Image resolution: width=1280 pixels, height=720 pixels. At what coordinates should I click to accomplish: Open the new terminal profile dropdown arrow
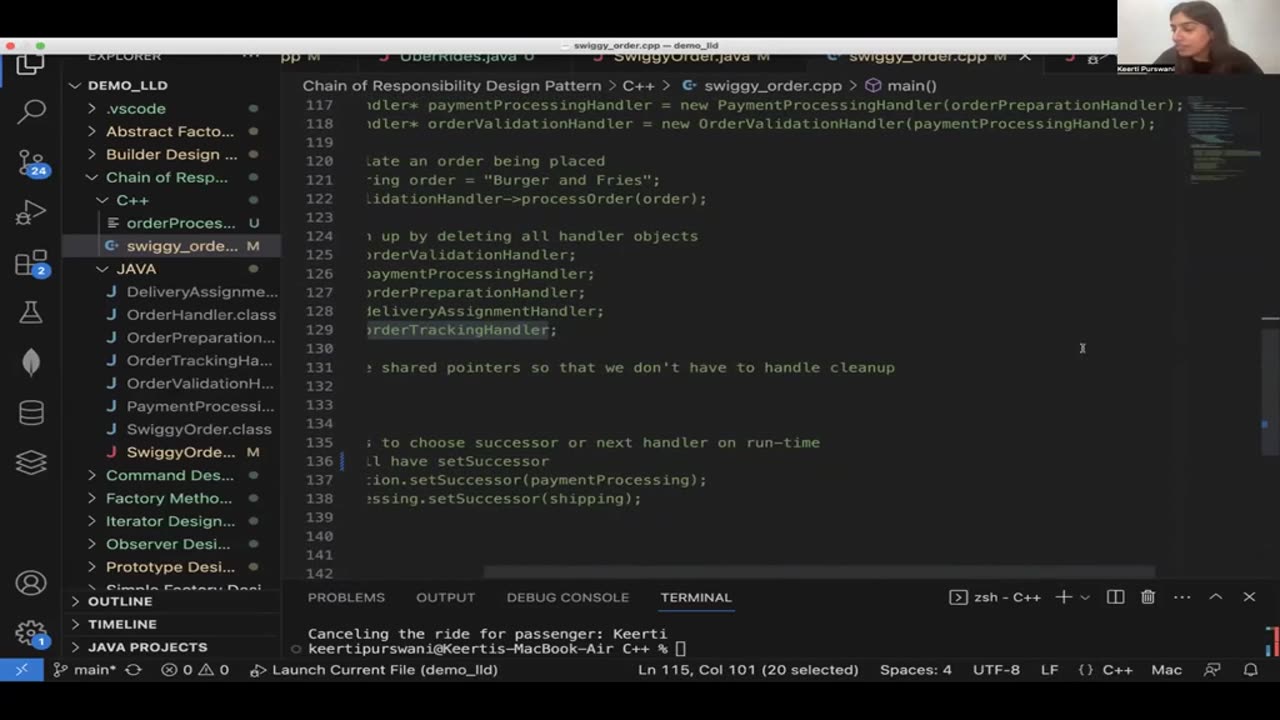(1084, 597)
